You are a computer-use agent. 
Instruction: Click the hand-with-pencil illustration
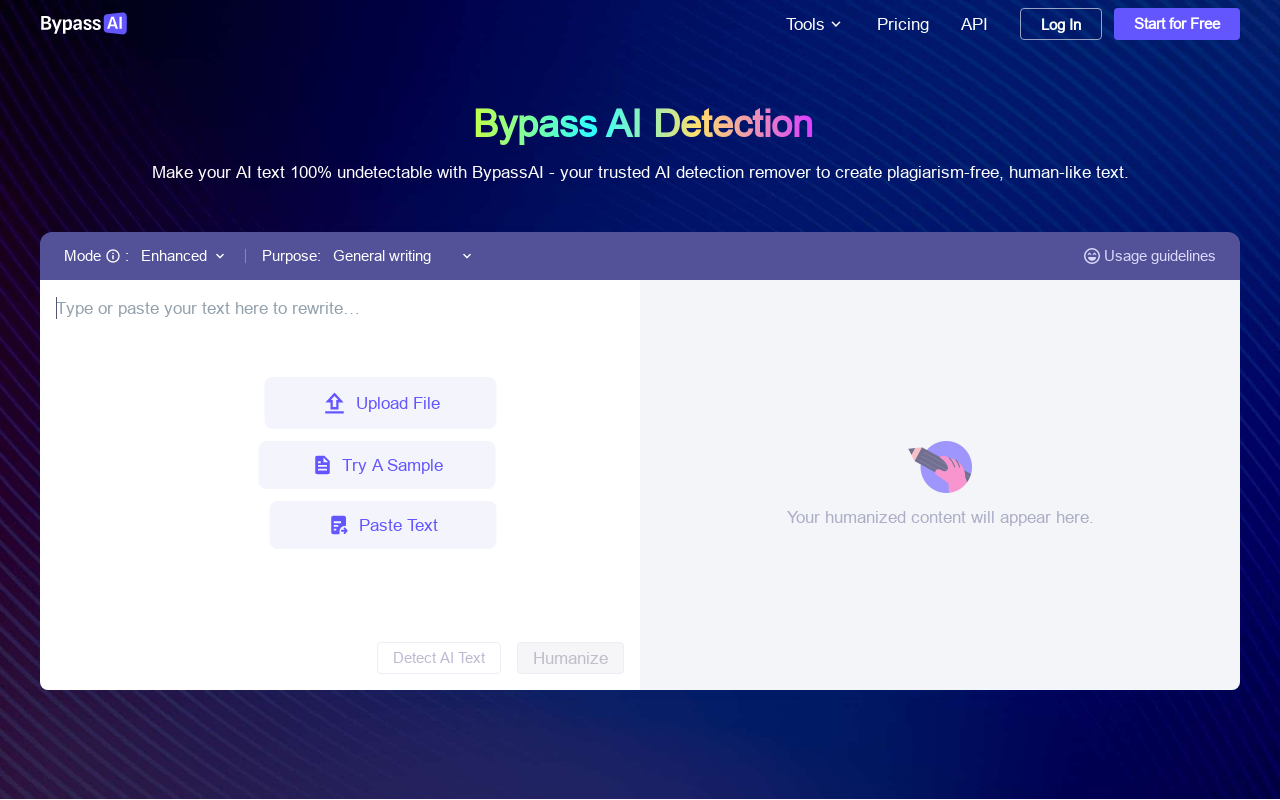tap(940, 466)
